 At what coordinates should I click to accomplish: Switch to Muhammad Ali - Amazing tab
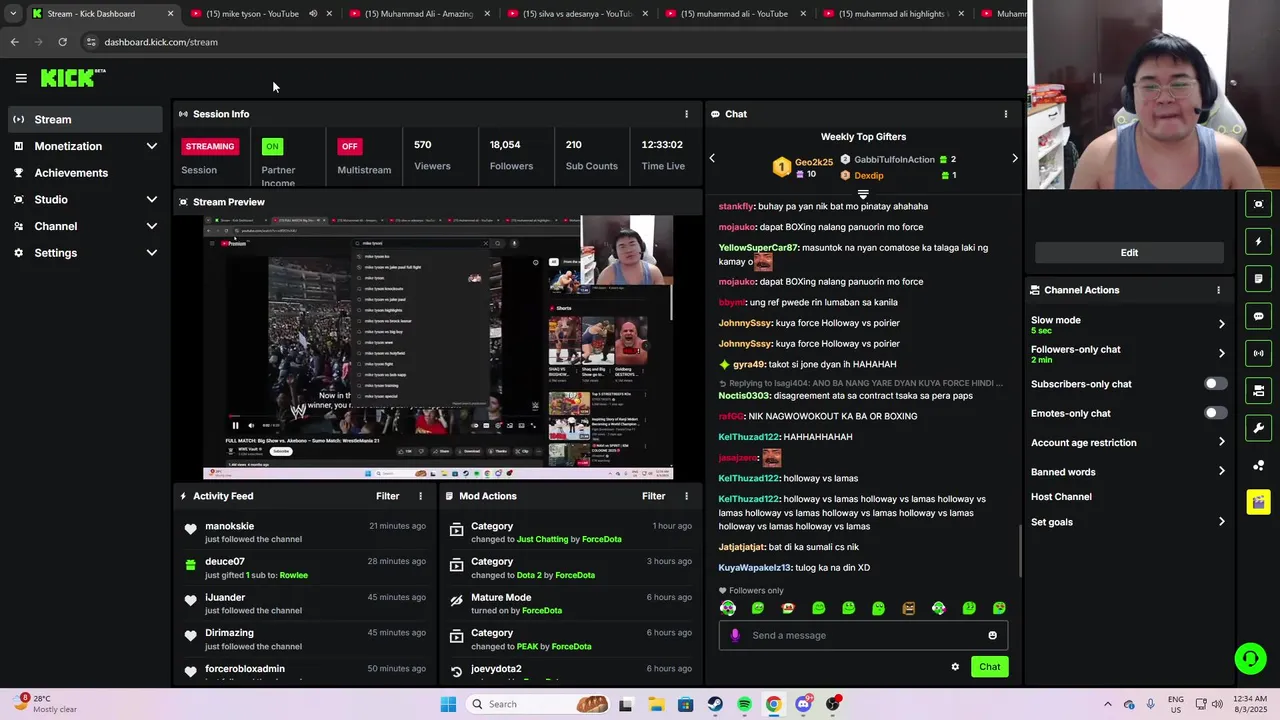pos(419,14)
